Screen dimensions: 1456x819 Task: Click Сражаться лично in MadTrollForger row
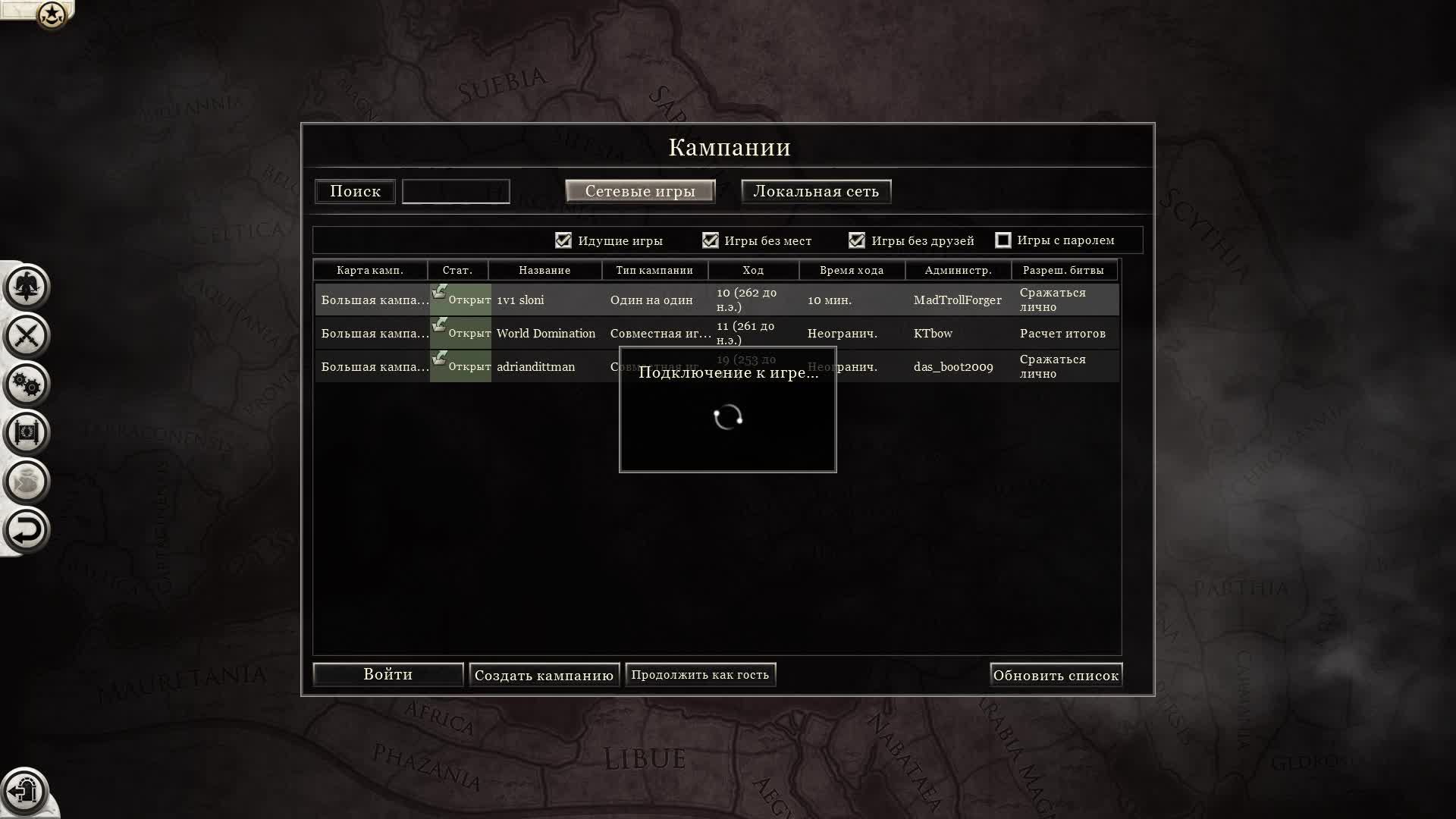(x=1053, y=300)
